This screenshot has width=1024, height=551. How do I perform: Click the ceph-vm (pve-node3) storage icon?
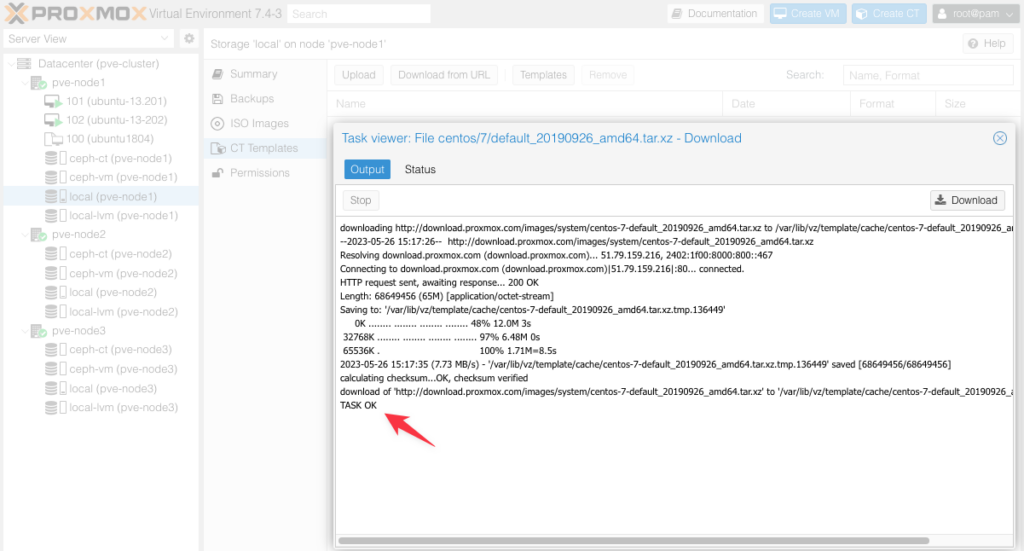[56, 370]
